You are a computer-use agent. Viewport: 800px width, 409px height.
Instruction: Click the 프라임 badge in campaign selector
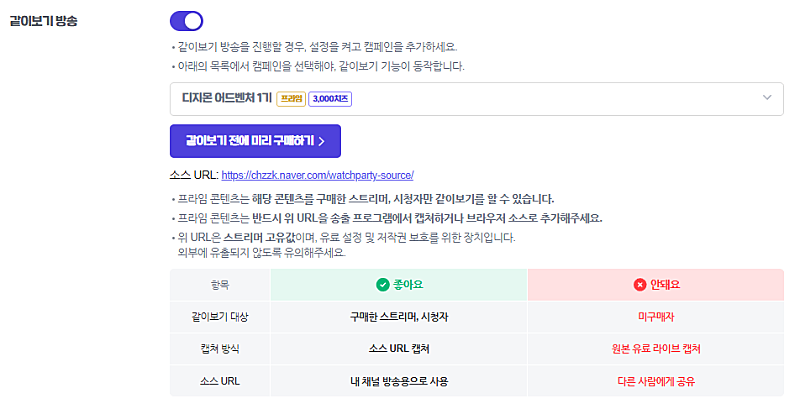click(x=291, y=99)
